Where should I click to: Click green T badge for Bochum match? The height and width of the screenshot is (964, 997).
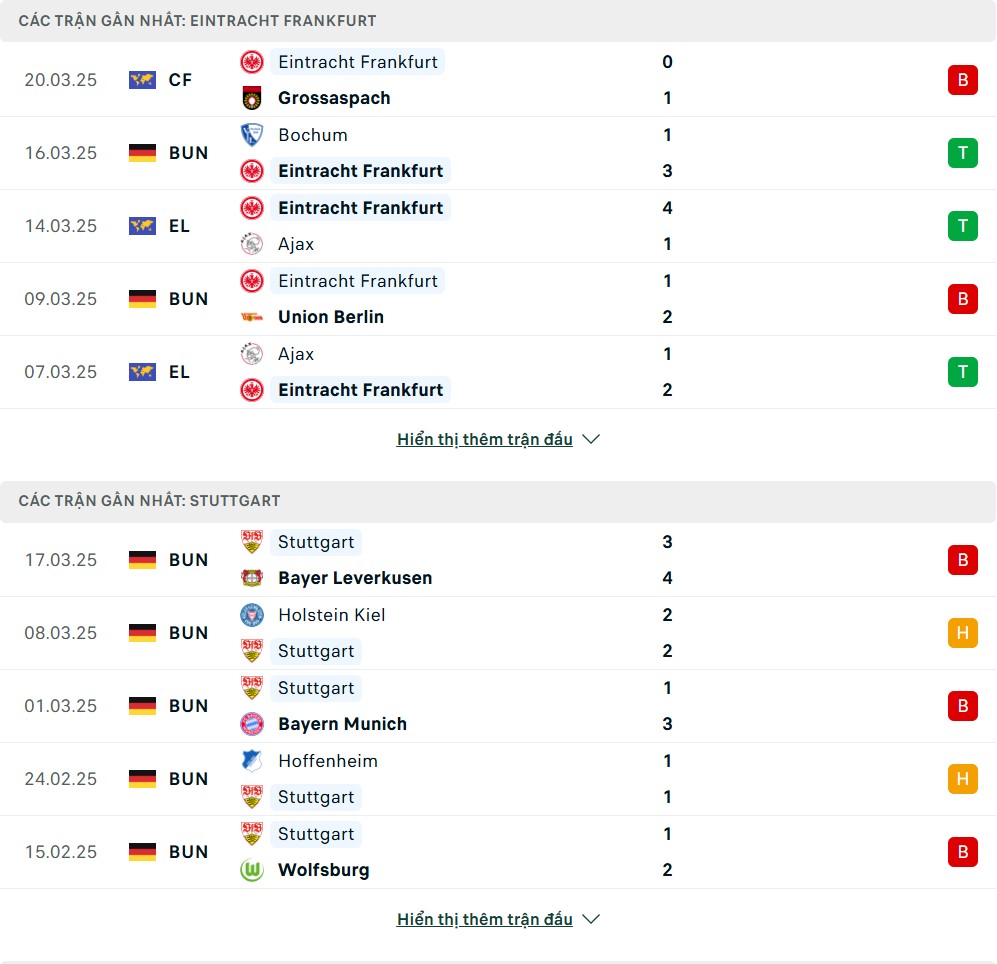pos(963,153)
